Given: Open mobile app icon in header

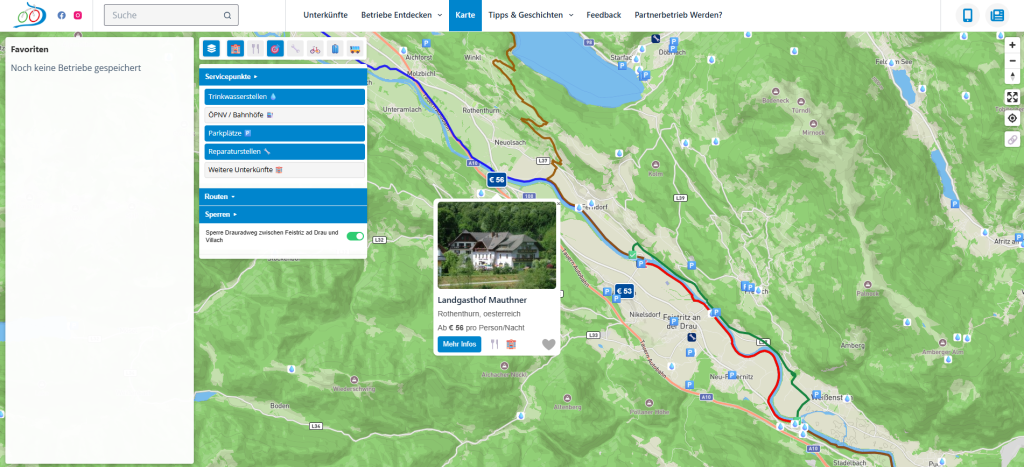Looking at the screenshot, I should pyautogui.click(x=968, y=15).
